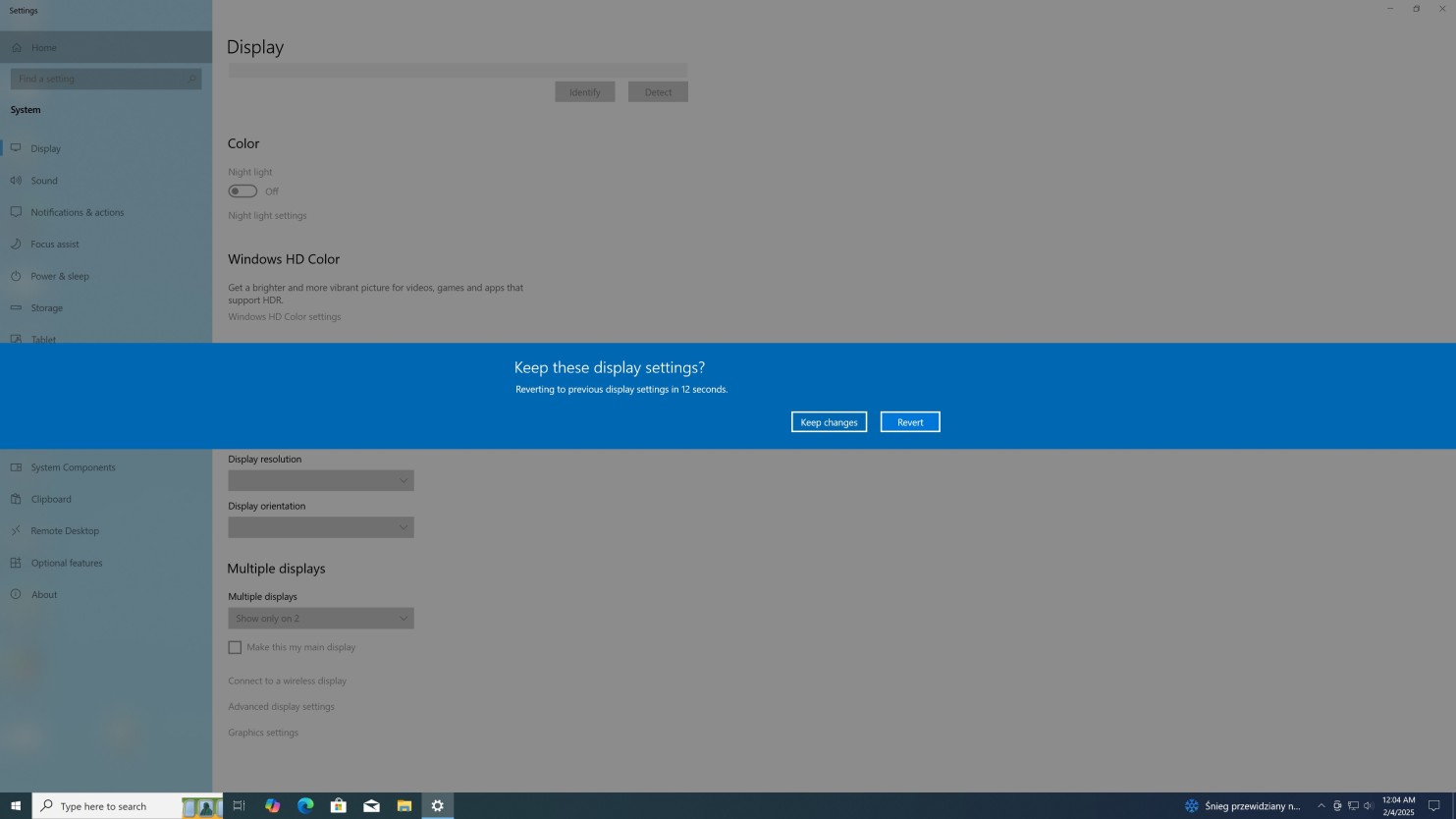Viewport: 1456px width, 819px height.
Task: Open weather widget Śnieg przewidziany
Action: pyautogui.click(x=1242, y=805)
